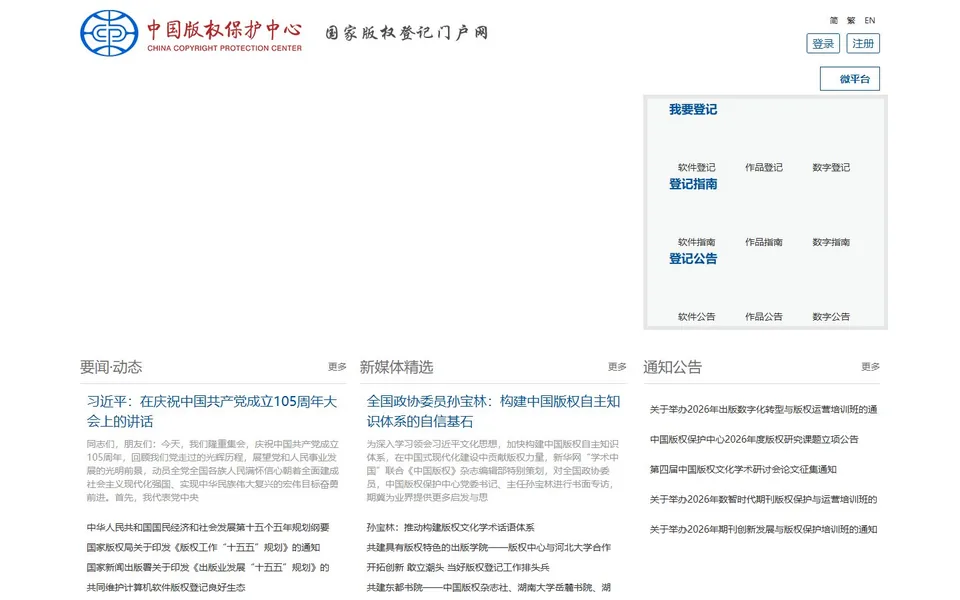Screen dimensions: 960x600
Task: Click the 登录 login button
Action: pos(823,43)
